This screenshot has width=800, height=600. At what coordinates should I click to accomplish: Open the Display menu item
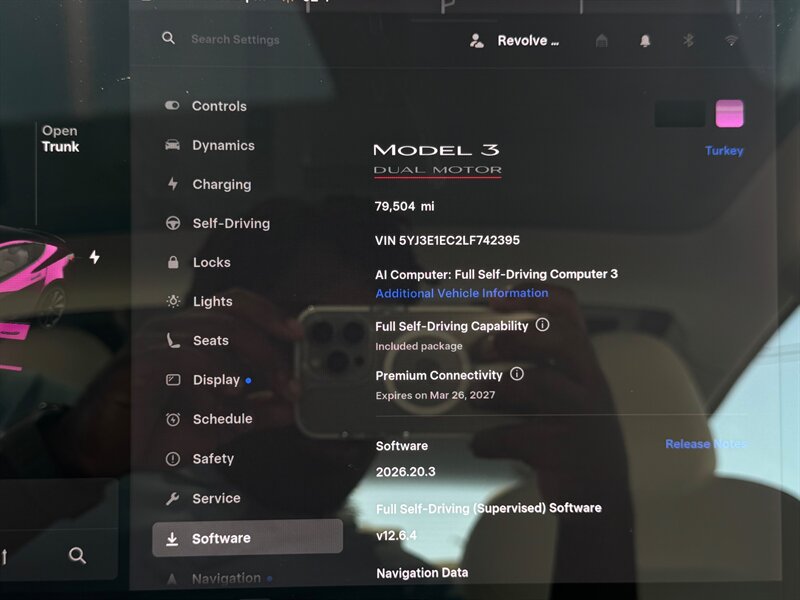pos(216,380)
